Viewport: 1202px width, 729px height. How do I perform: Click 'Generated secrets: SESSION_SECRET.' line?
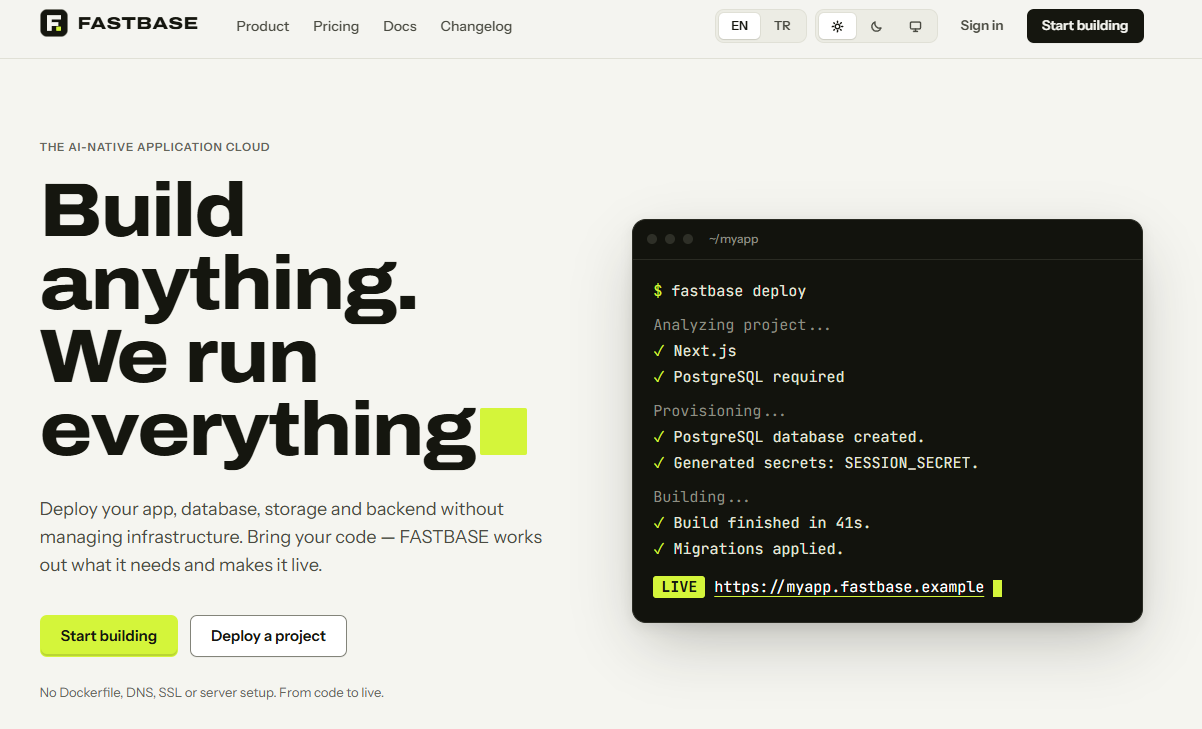[x=816, y=463]
